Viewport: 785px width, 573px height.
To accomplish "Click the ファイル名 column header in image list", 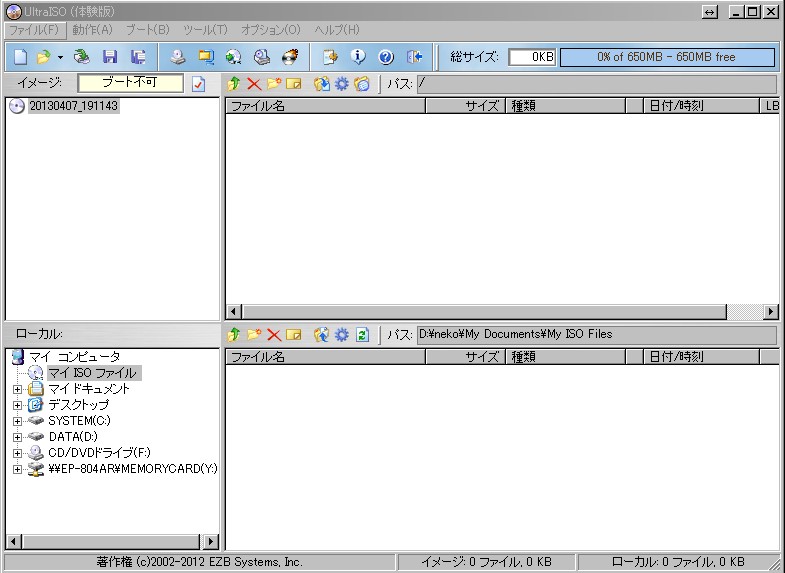I will [325, 106].
